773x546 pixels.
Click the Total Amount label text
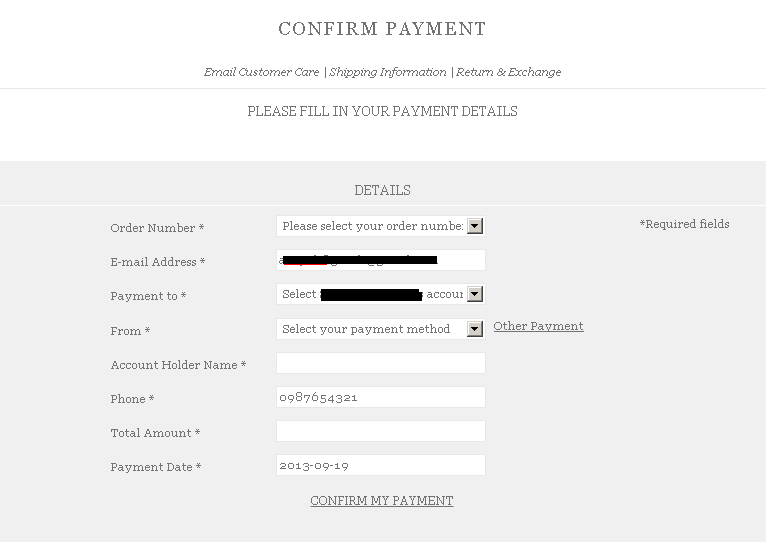(155, 433)
